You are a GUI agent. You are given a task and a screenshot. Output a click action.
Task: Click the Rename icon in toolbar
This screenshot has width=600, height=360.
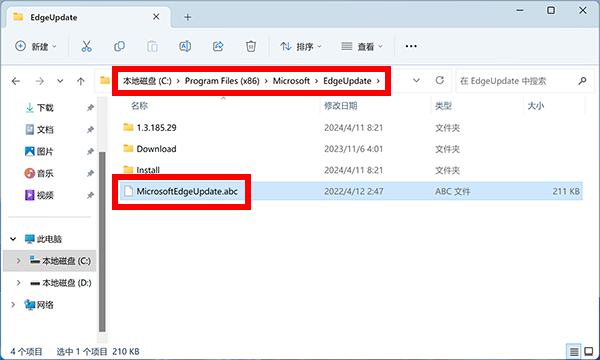pyautogui.click(x=185, y=46)
